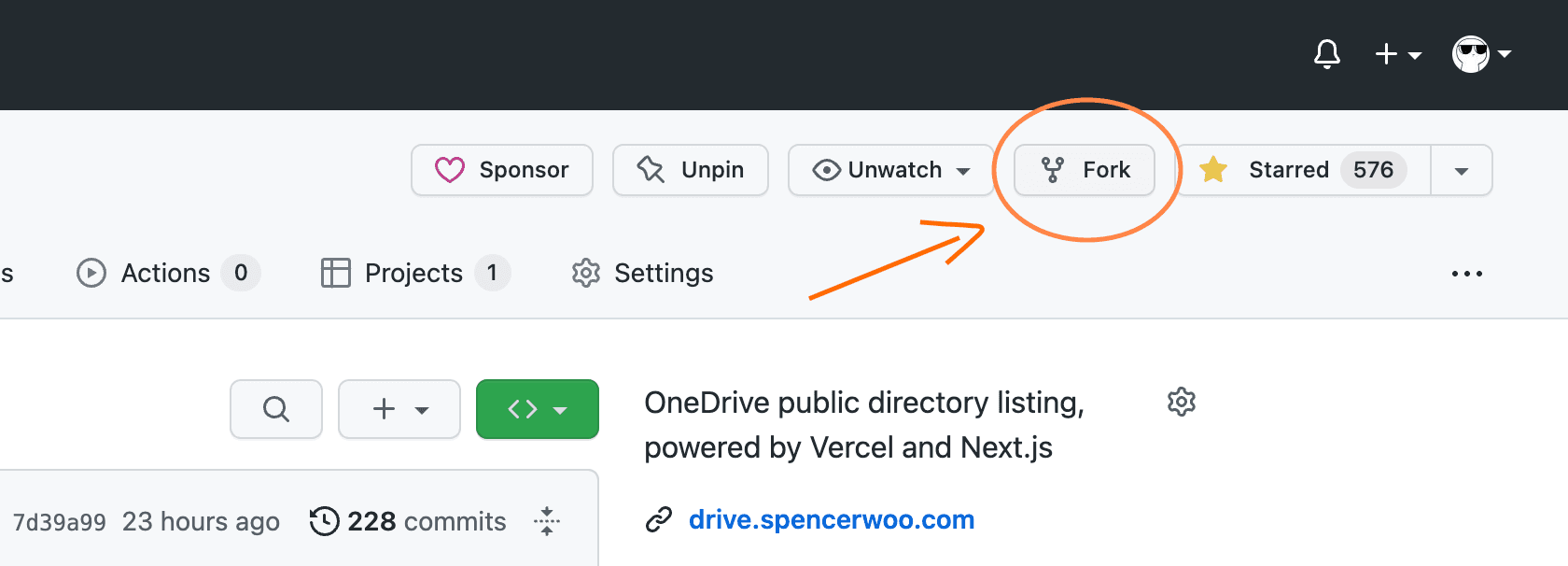Click the commit comparison icon near 228 commits
Viewport: 1568px width, 566px height.
pyautogui.click(x=546, y=521)
